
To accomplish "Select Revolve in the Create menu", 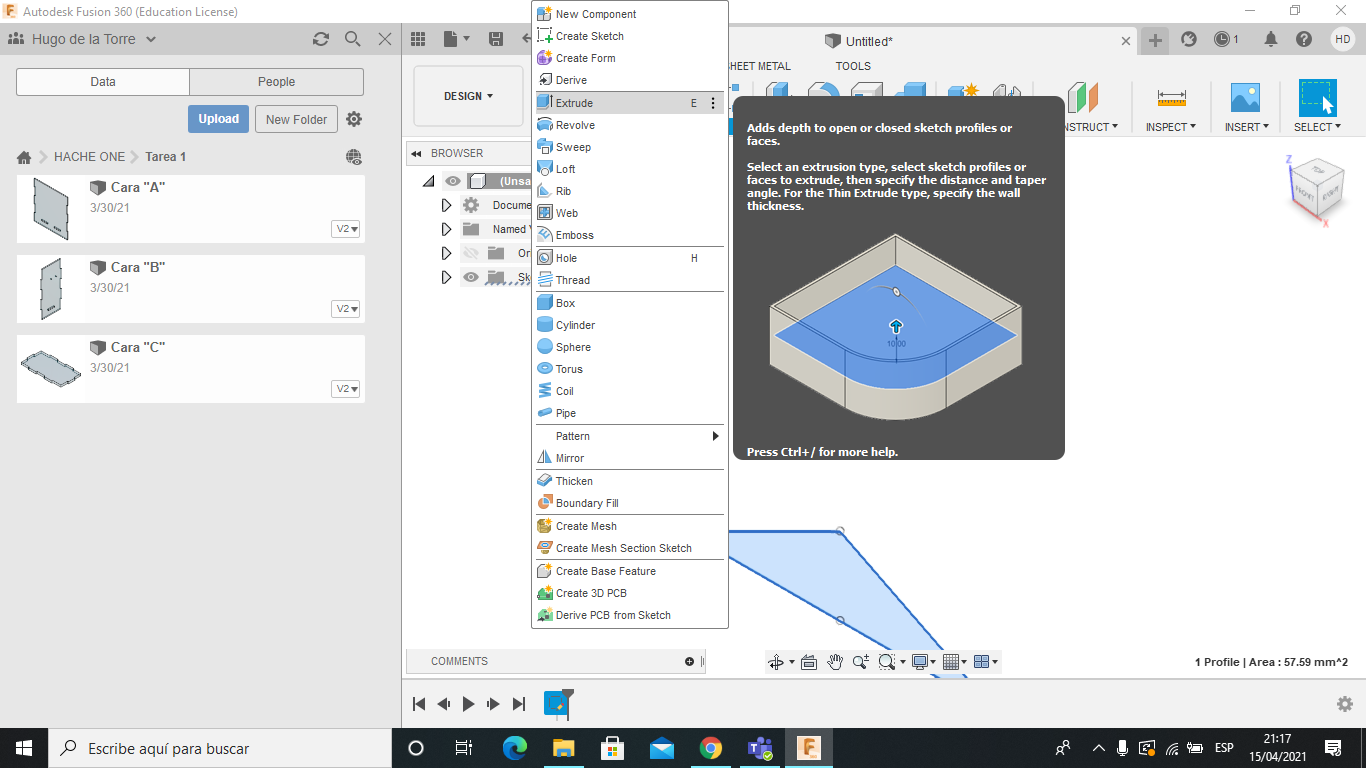I will tap(630, 125).
